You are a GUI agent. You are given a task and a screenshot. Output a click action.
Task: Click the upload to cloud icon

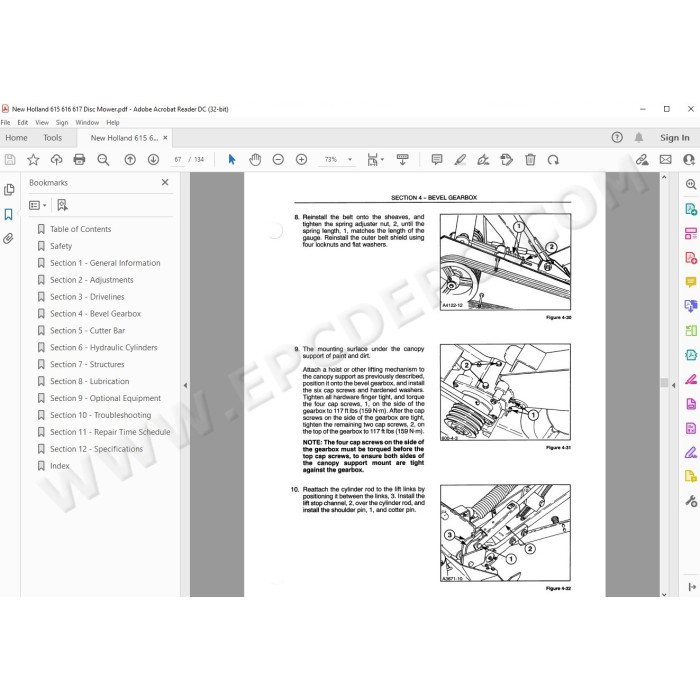click(56, 159)
